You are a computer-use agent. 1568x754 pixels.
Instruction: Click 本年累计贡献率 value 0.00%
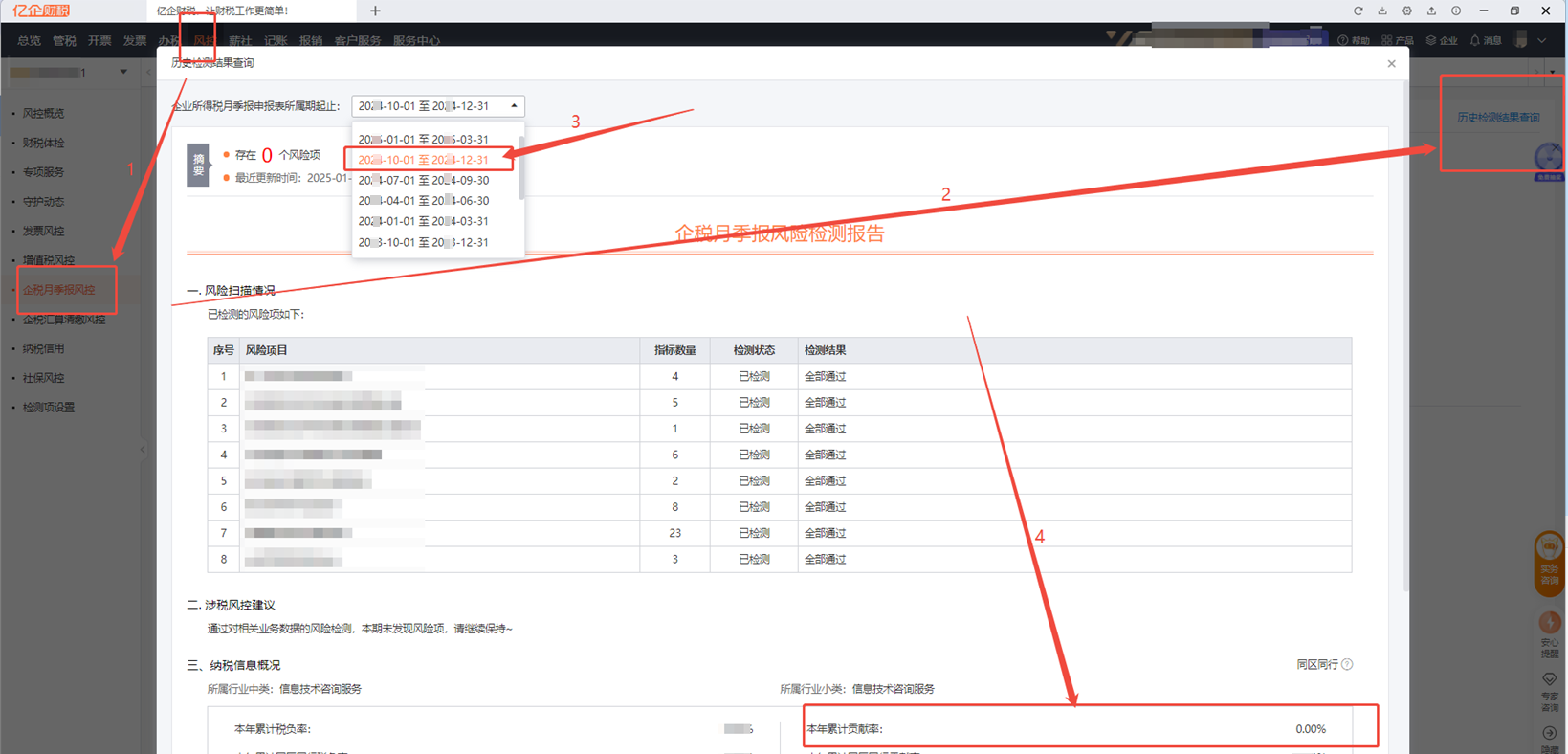point(1311,729)
